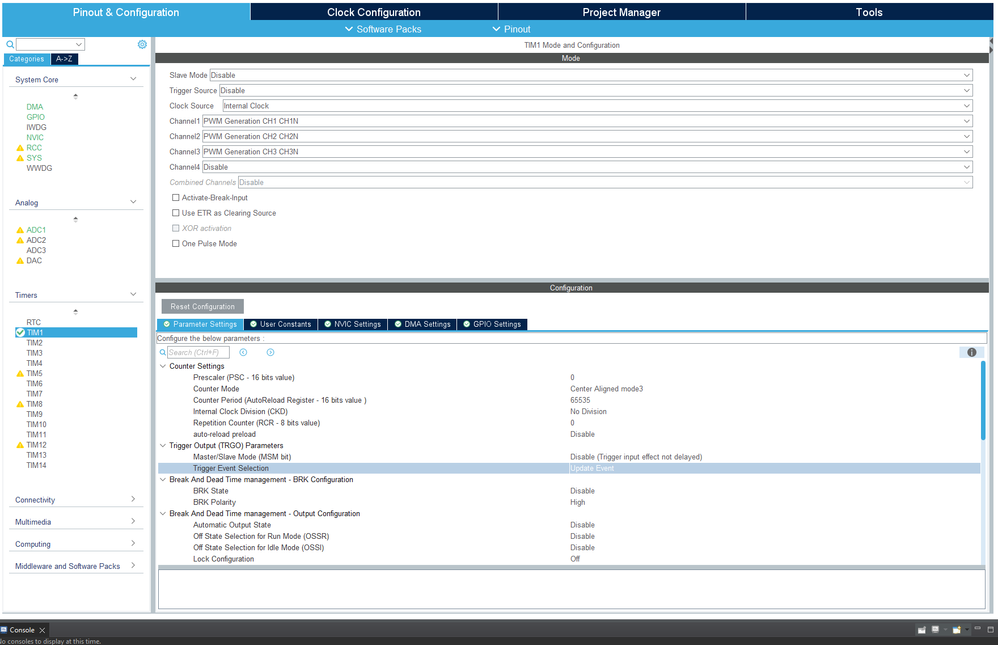Click the Timers list sort arrows
Image resolution: width=998 pixels, height=645 pixels.
point(76,312)
